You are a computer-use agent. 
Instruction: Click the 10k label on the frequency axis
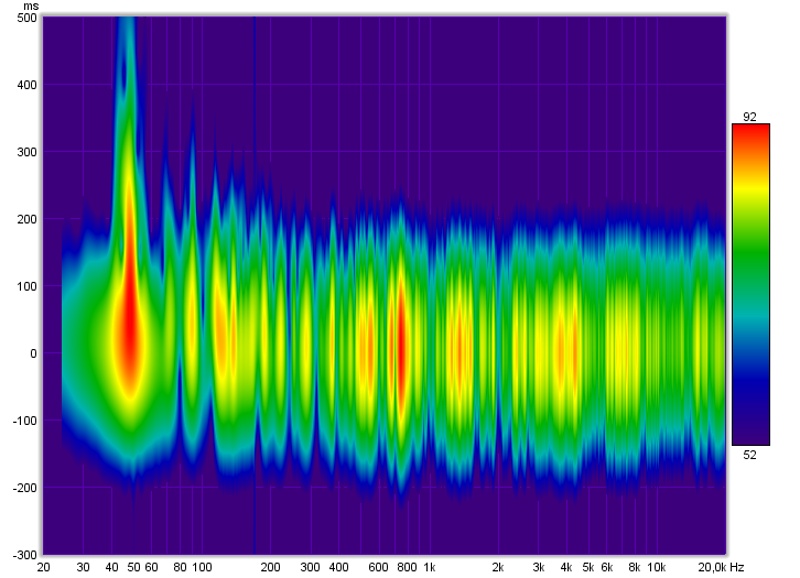coord(655,567)
